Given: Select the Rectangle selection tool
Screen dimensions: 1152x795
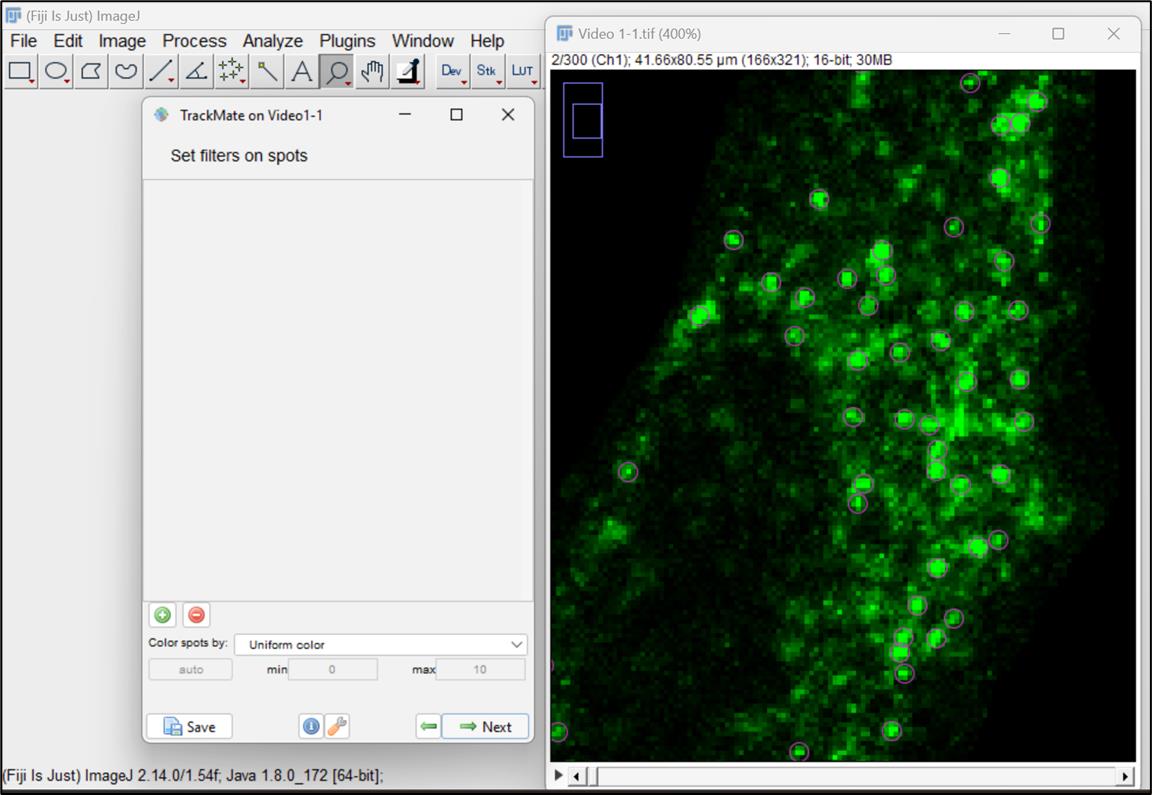Looking at the screenshot, I should [x=21, y=71].
